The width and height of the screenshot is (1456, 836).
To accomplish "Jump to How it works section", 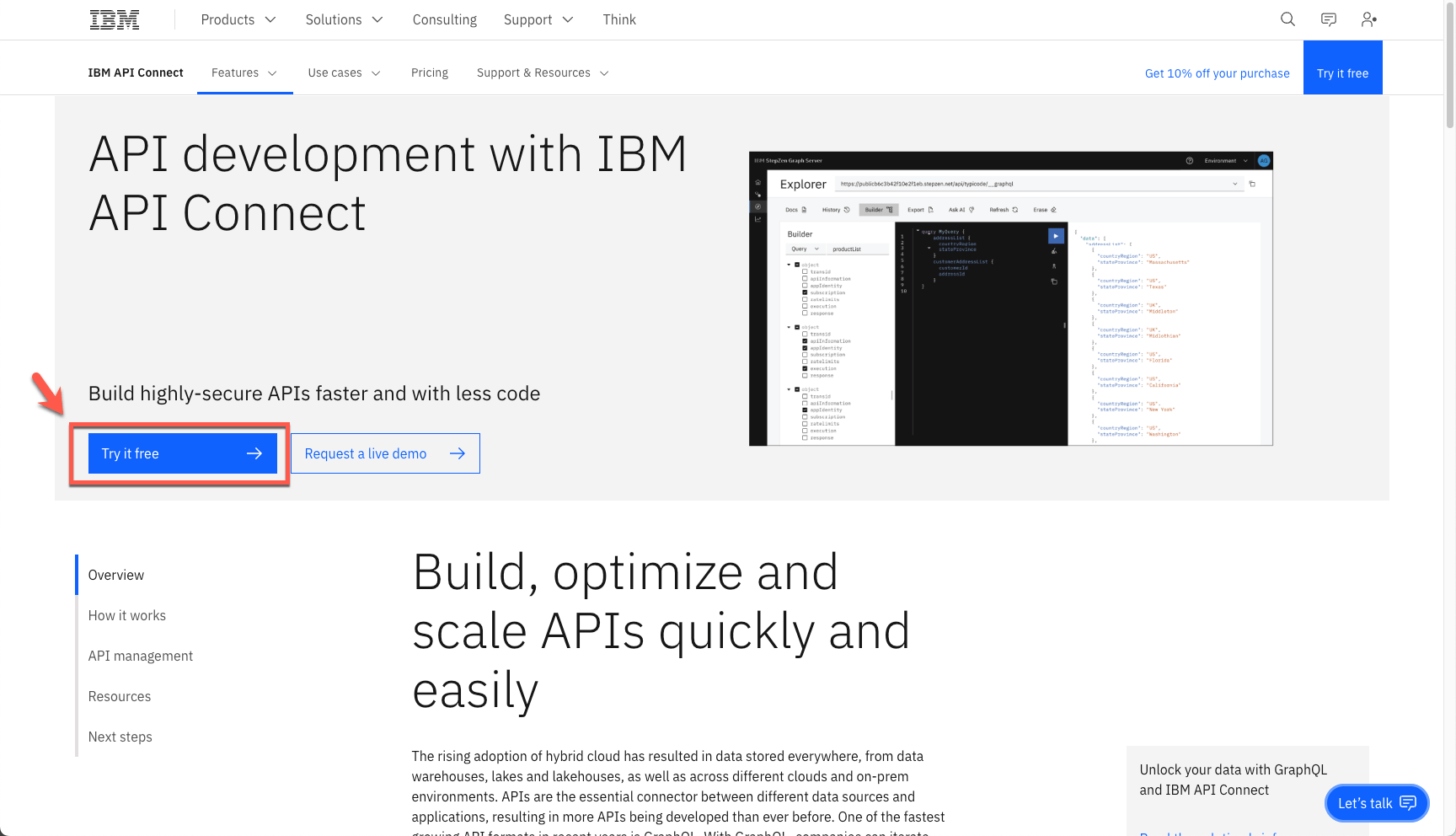I will click(x=127, y=615).
